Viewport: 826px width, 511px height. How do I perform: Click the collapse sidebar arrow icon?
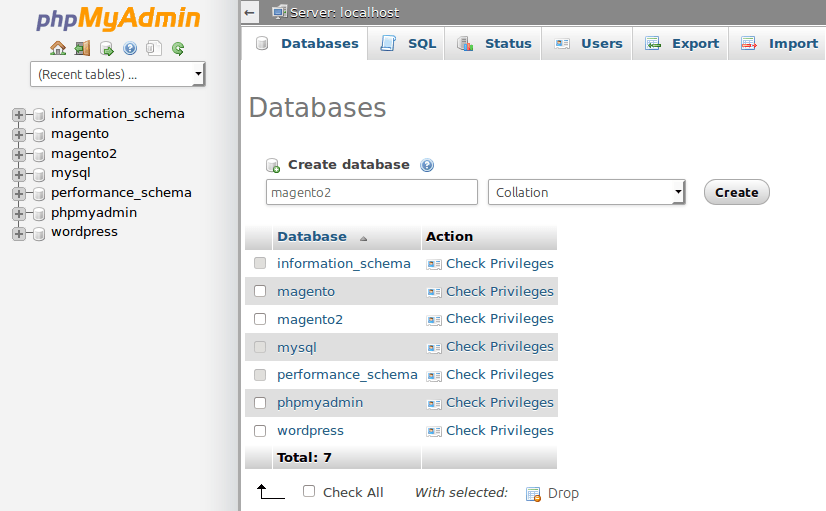pyautogui.click(x=250, y=13)
